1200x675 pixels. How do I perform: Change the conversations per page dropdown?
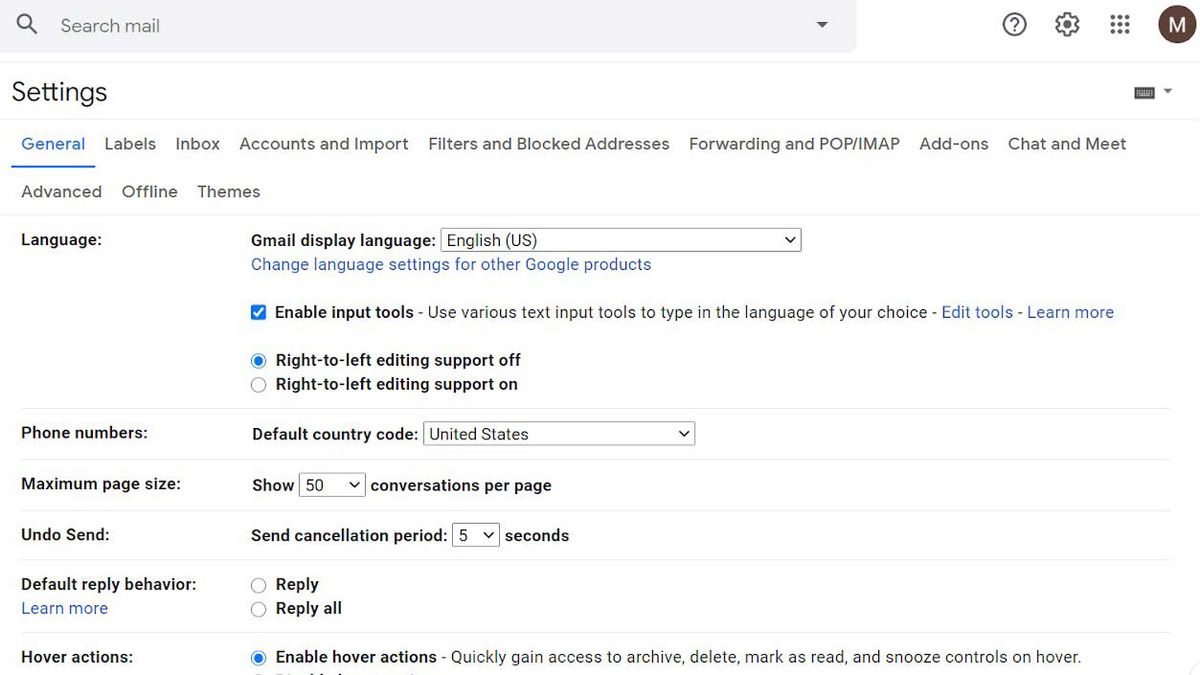click(332, 484)
